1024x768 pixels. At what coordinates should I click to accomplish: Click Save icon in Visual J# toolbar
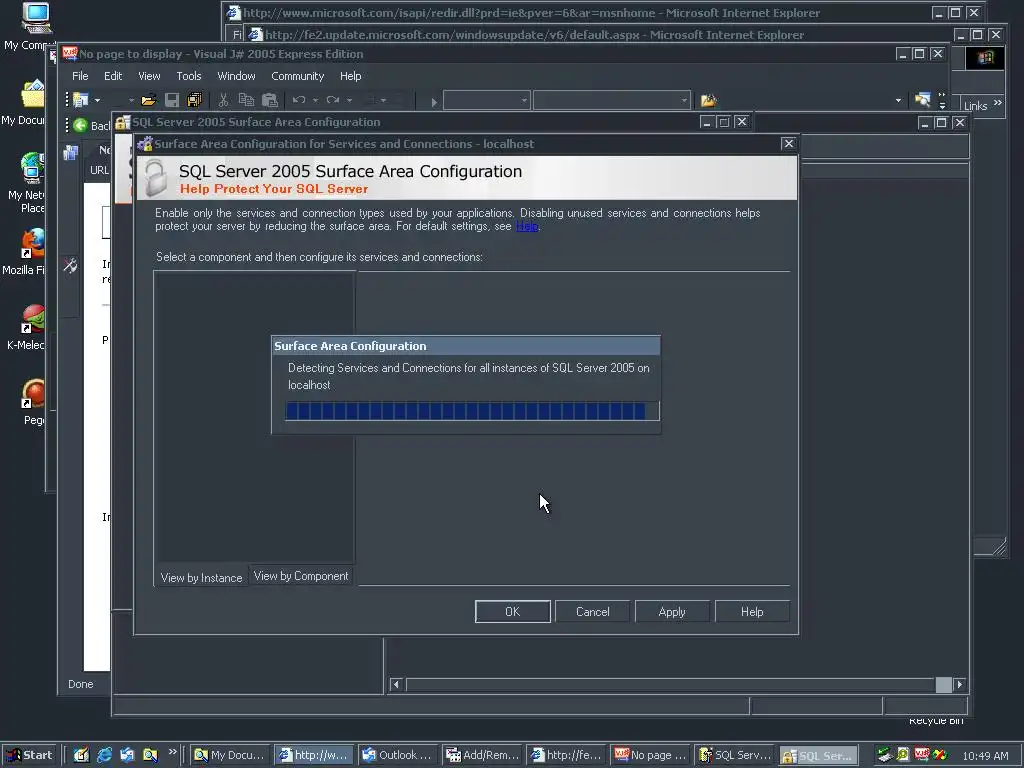[x=172, y=100]
